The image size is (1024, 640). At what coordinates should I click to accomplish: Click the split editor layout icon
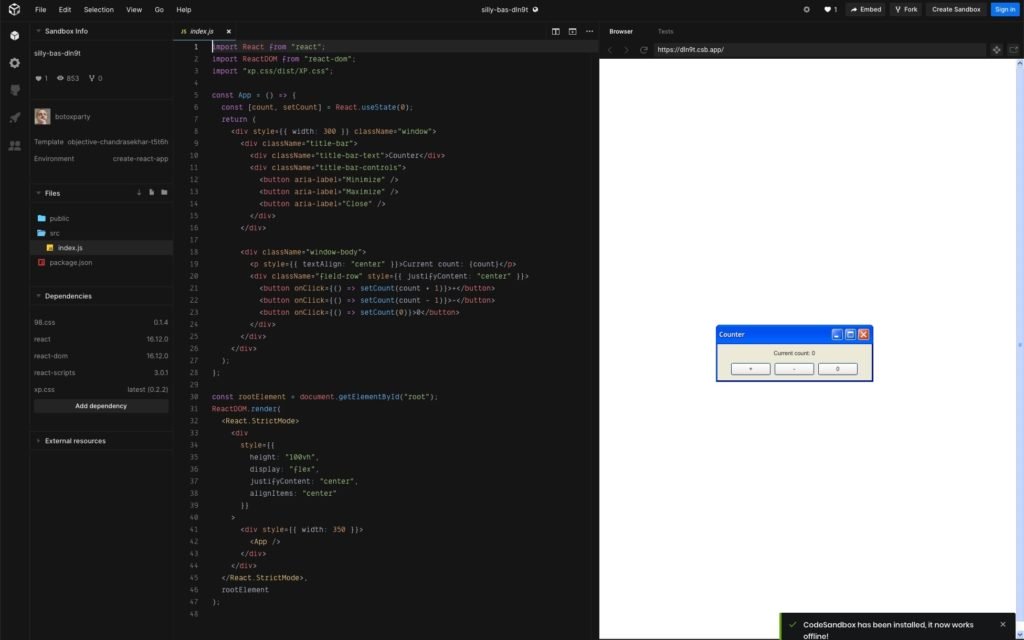coord(556,31)
